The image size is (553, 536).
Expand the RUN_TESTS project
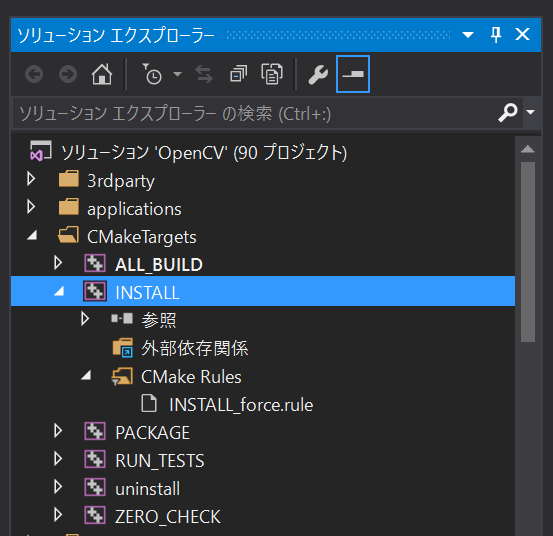[x=58, y=459]
